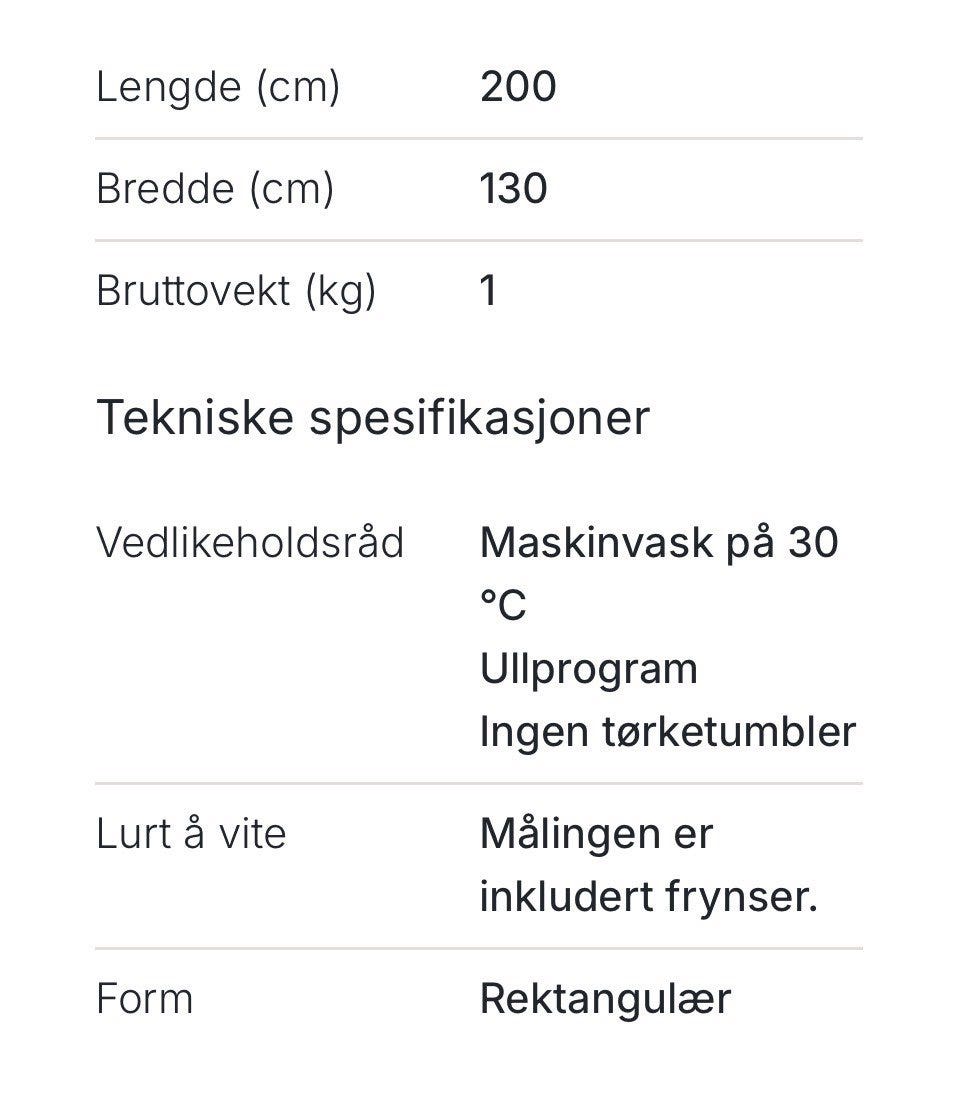Click the Ingen tørketumbler instruction

(x=668, y=731)
